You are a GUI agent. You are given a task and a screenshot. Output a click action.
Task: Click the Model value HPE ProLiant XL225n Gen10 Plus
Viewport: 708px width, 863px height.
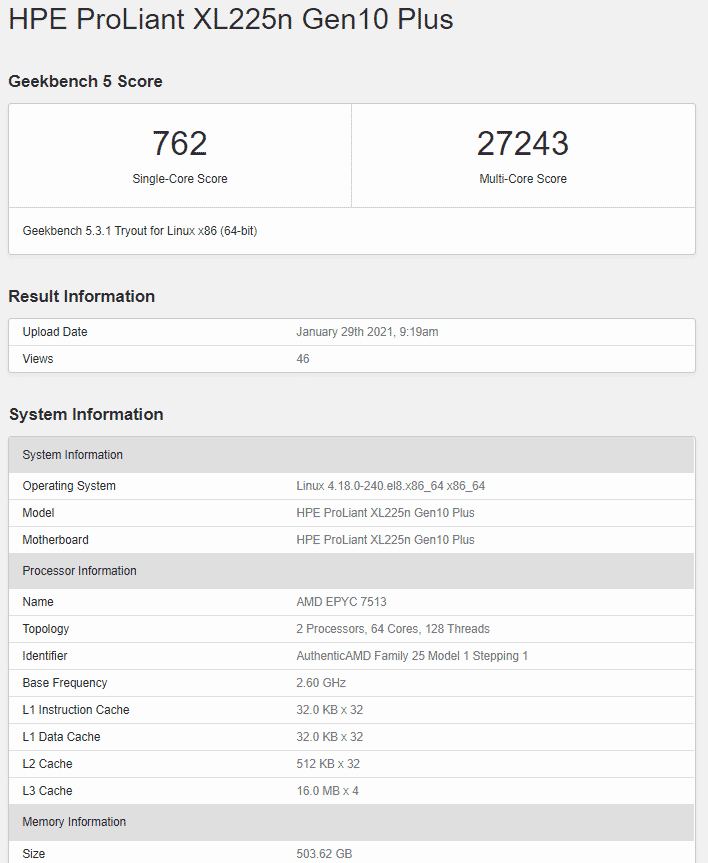click(x=385, y=513)
